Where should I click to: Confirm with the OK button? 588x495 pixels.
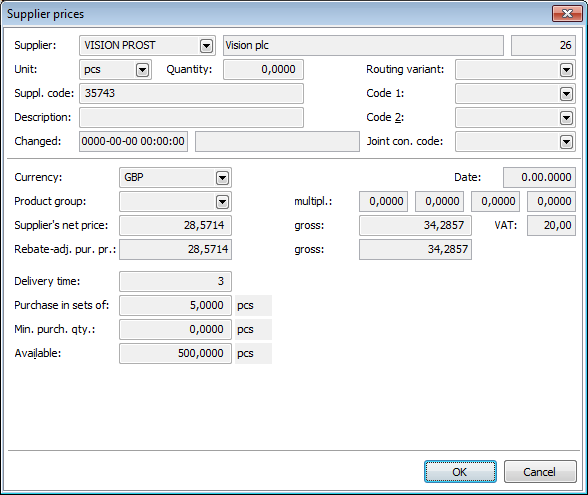[460, 471]
